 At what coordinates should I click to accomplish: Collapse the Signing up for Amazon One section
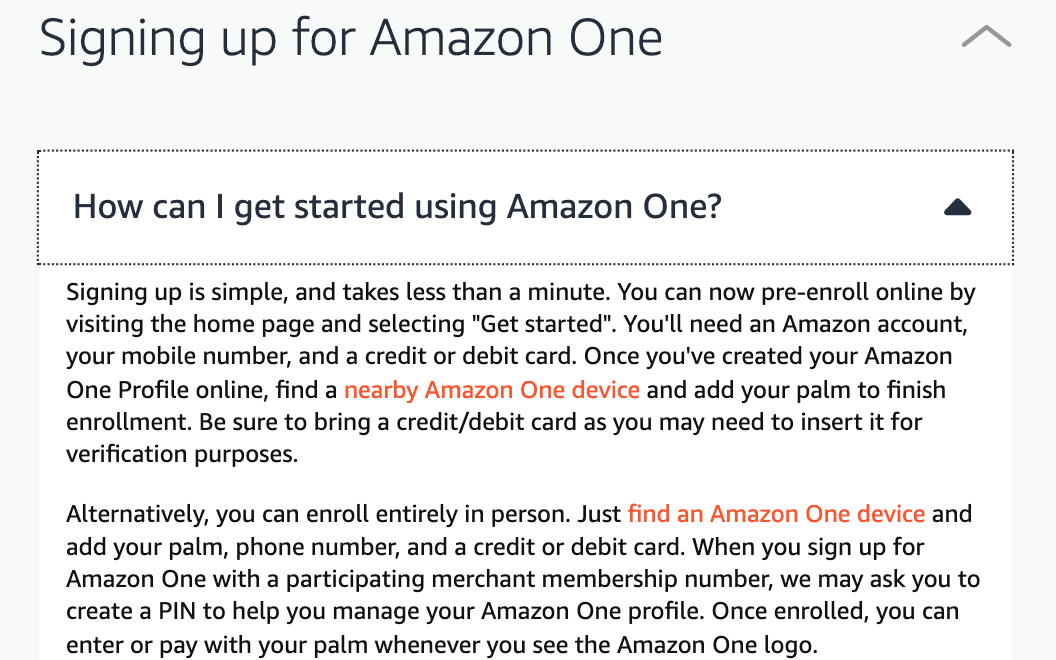click(986, 36)
